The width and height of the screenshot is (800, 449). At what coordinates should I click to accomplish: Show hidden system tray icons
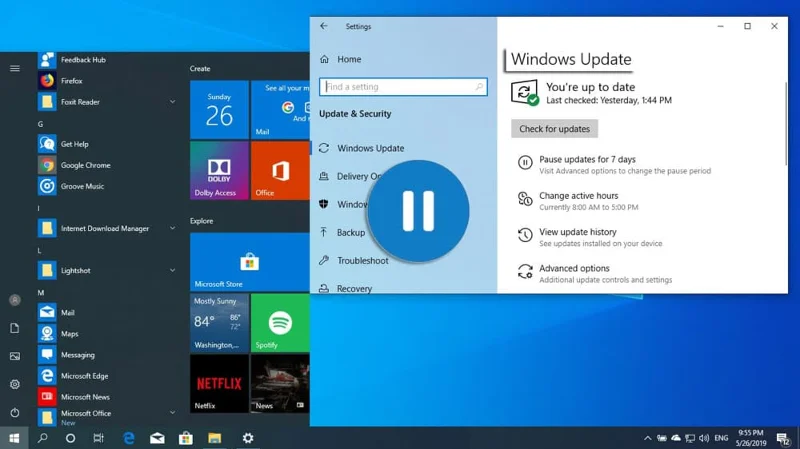click(647, 438)
